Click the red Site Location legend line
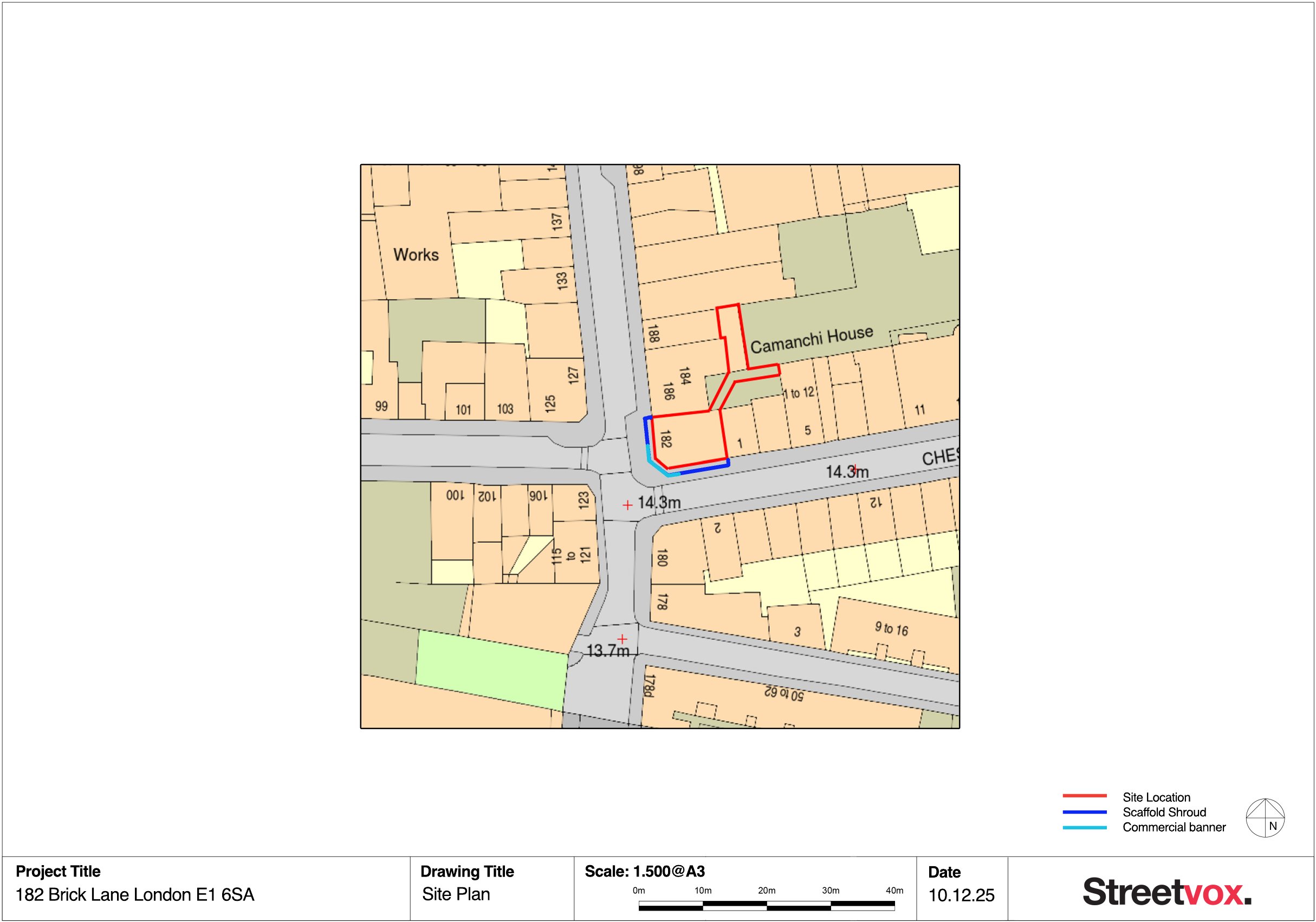Viewport: 1316px width, 922px height. (x=1085, y=796)
